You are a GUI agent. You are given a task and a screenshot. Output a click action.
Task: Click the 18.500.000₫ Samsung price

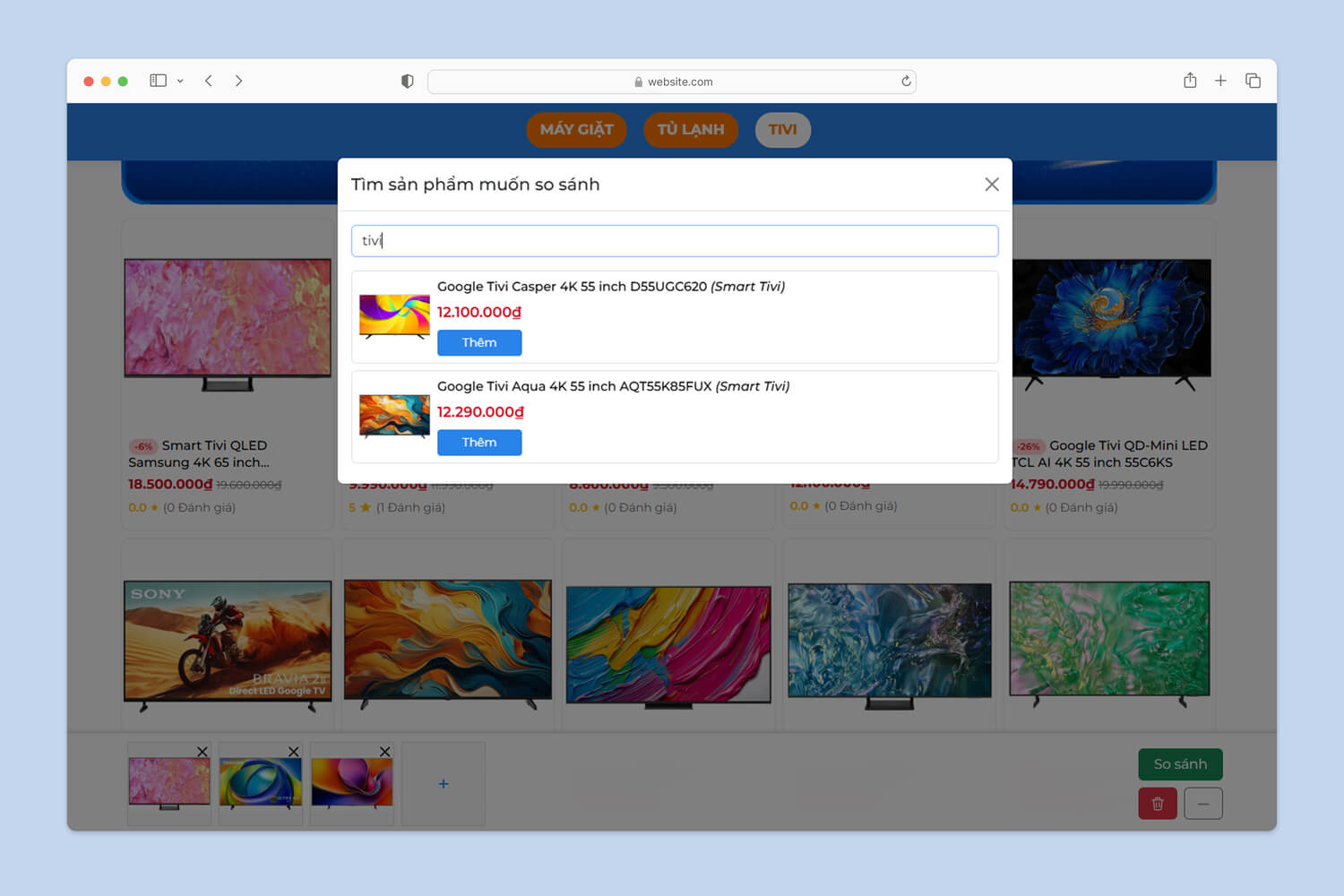tap(170, 485)
